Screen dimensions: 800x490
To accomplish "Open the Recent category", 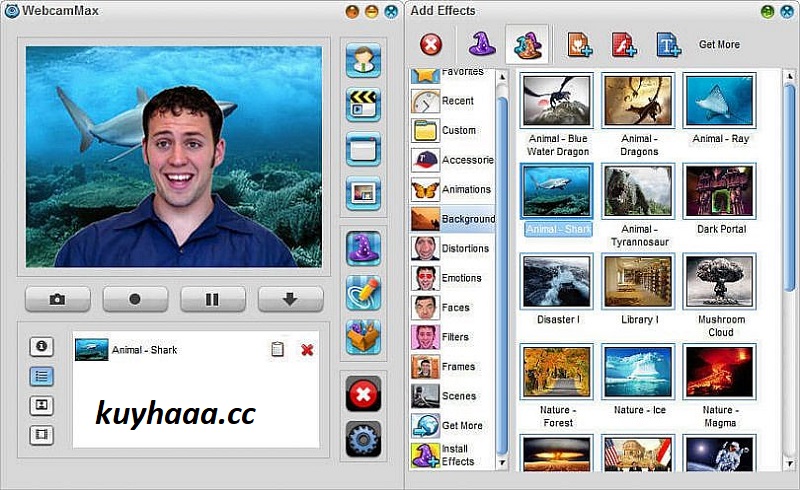I will 453,101.
